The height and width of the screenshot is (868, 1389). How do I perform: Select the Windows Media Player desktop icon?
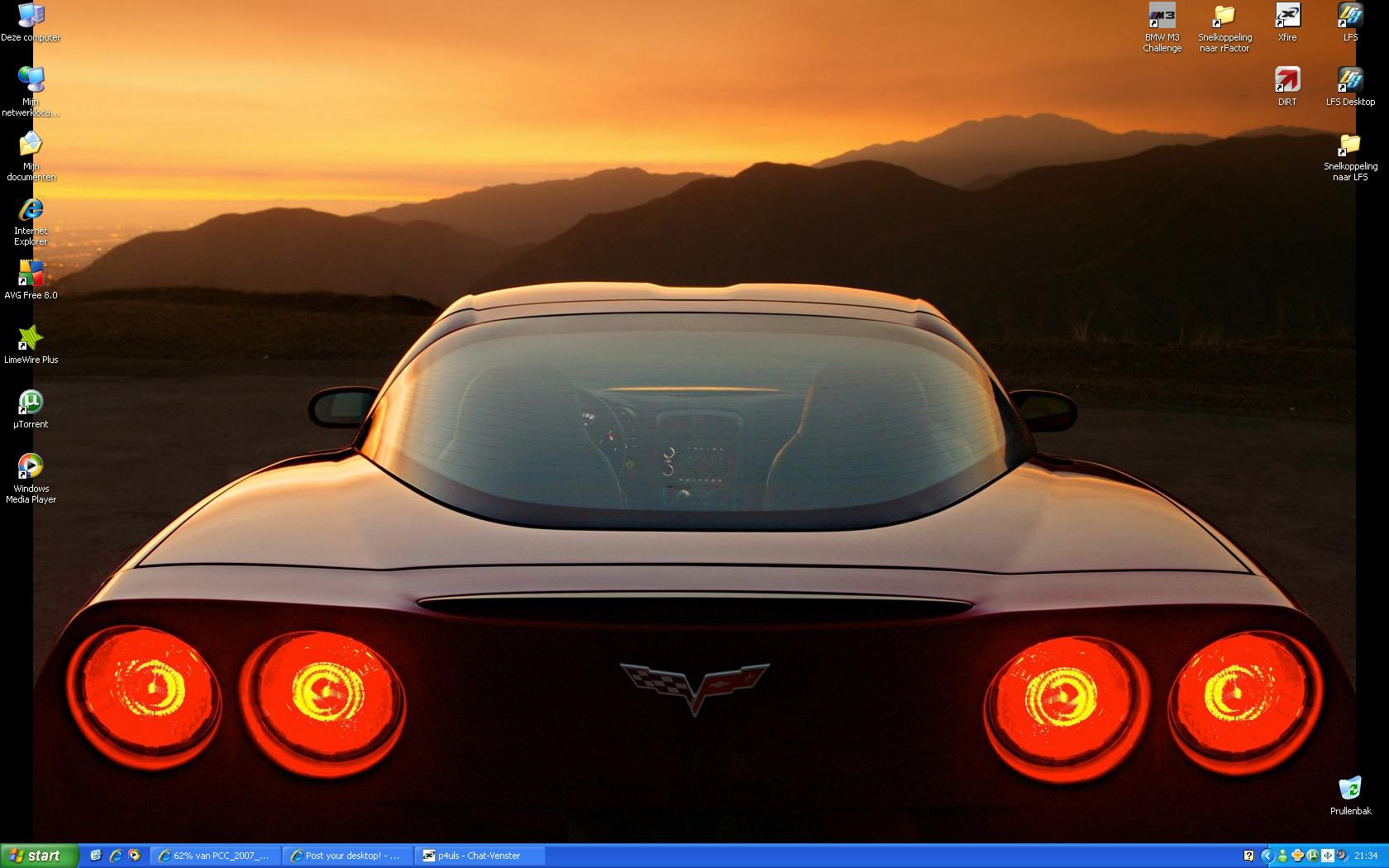[31, 479]
